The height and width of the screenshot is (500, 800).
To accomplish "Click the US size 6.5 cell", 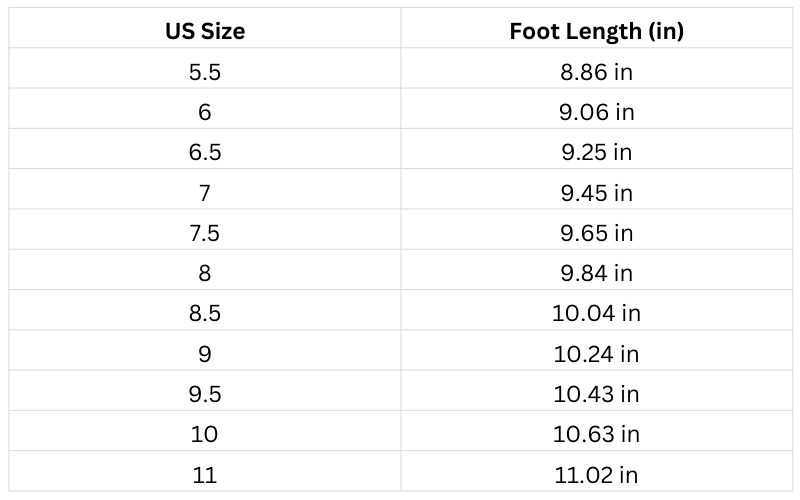I will (x=205, y=152).
